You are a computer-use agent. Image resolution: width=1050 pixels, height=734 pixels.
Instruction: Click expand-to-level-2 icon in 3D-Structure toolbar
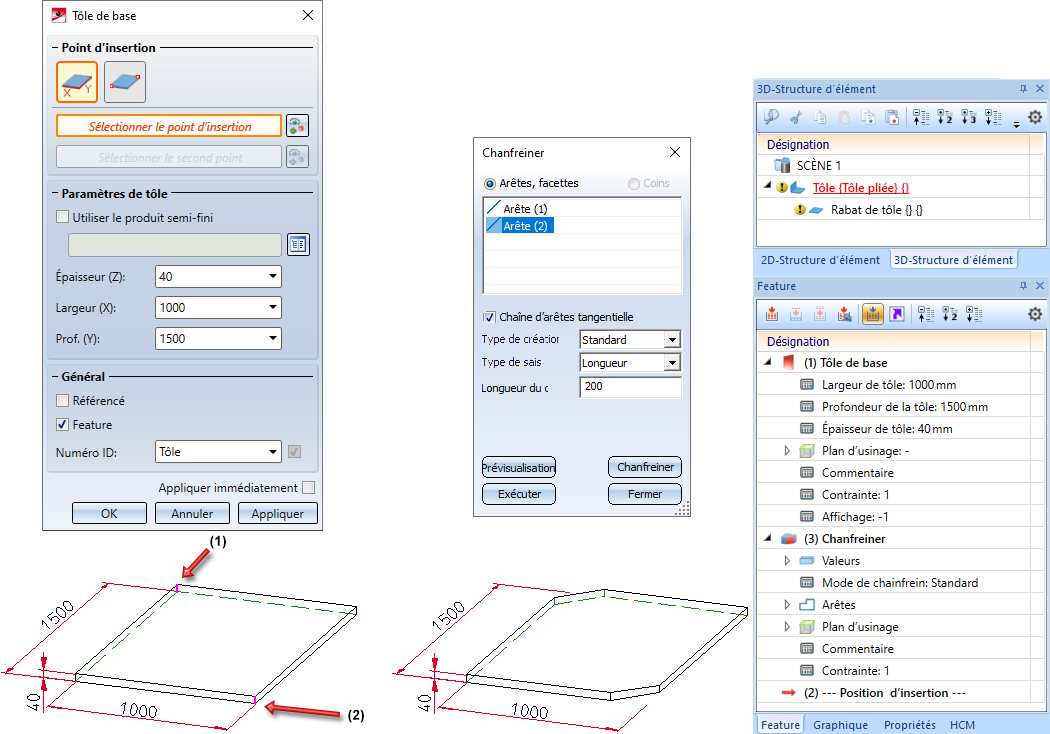945,117
